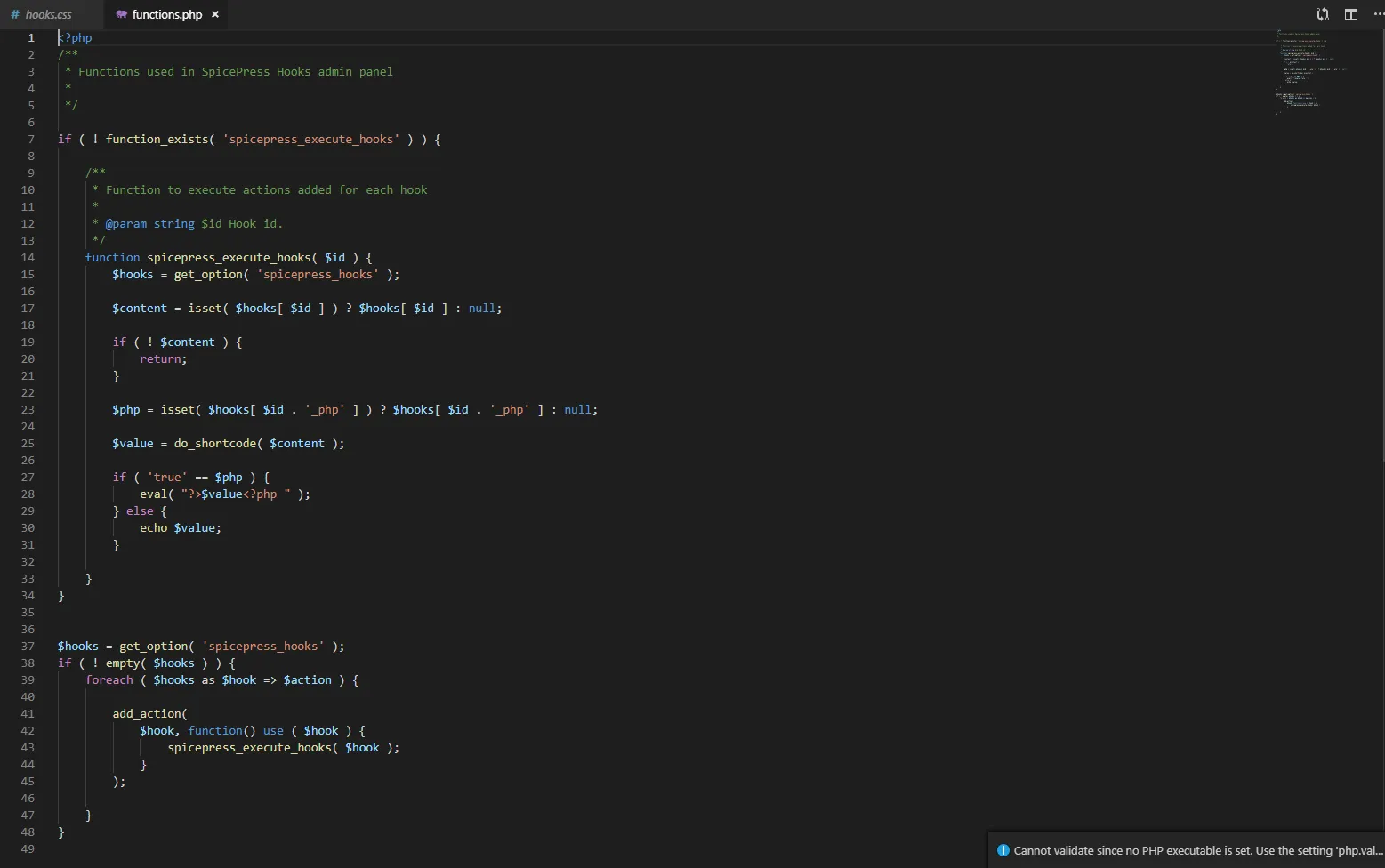Click the 'else' keyword on line 29
1385x868 pixels.
point(140,510)
